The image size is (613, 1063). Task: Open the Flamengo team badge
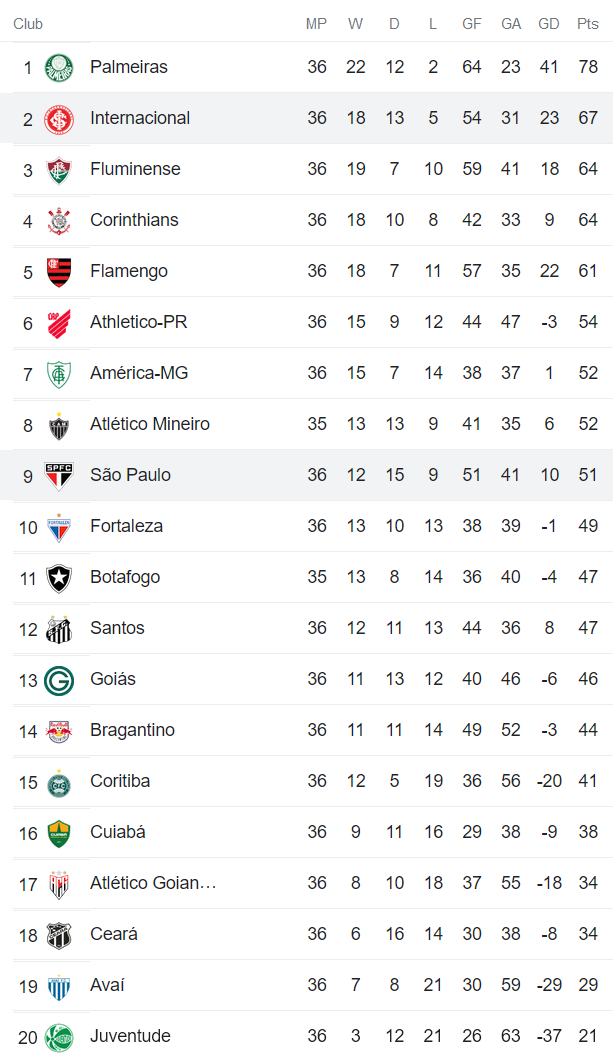coord(59,272)
